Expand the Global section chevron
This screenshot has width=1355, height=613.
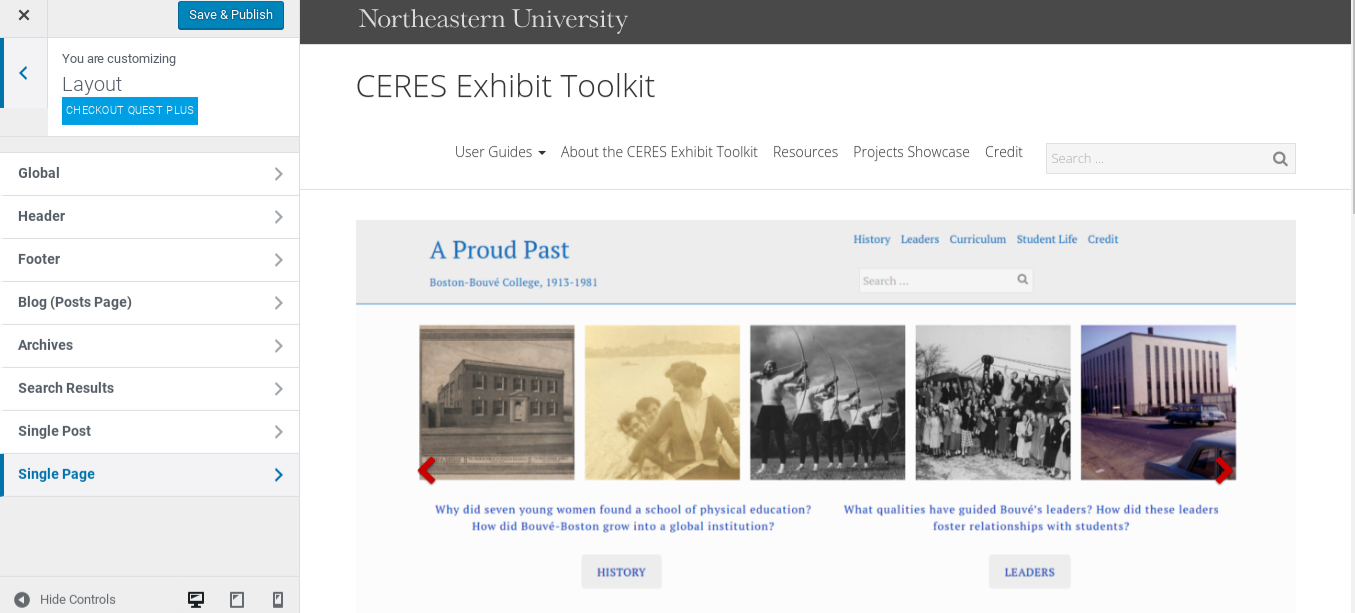tap(279, 174)
